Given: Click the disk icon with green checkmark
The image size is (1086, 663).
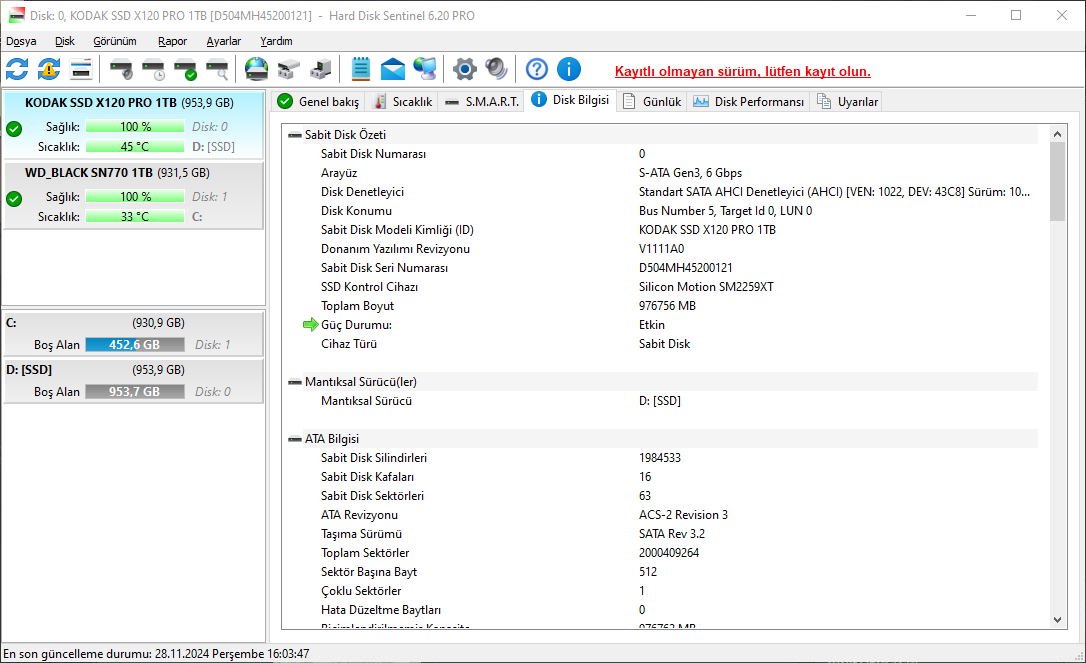Looking at the screenshot, I should [185, 69].
